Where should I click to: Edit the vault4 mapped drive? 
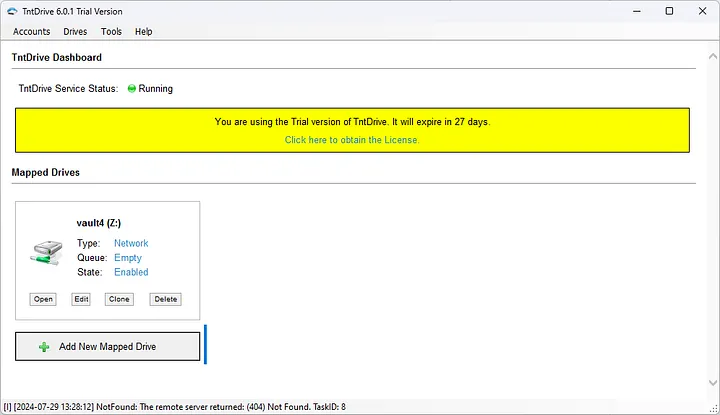[81, 299]
